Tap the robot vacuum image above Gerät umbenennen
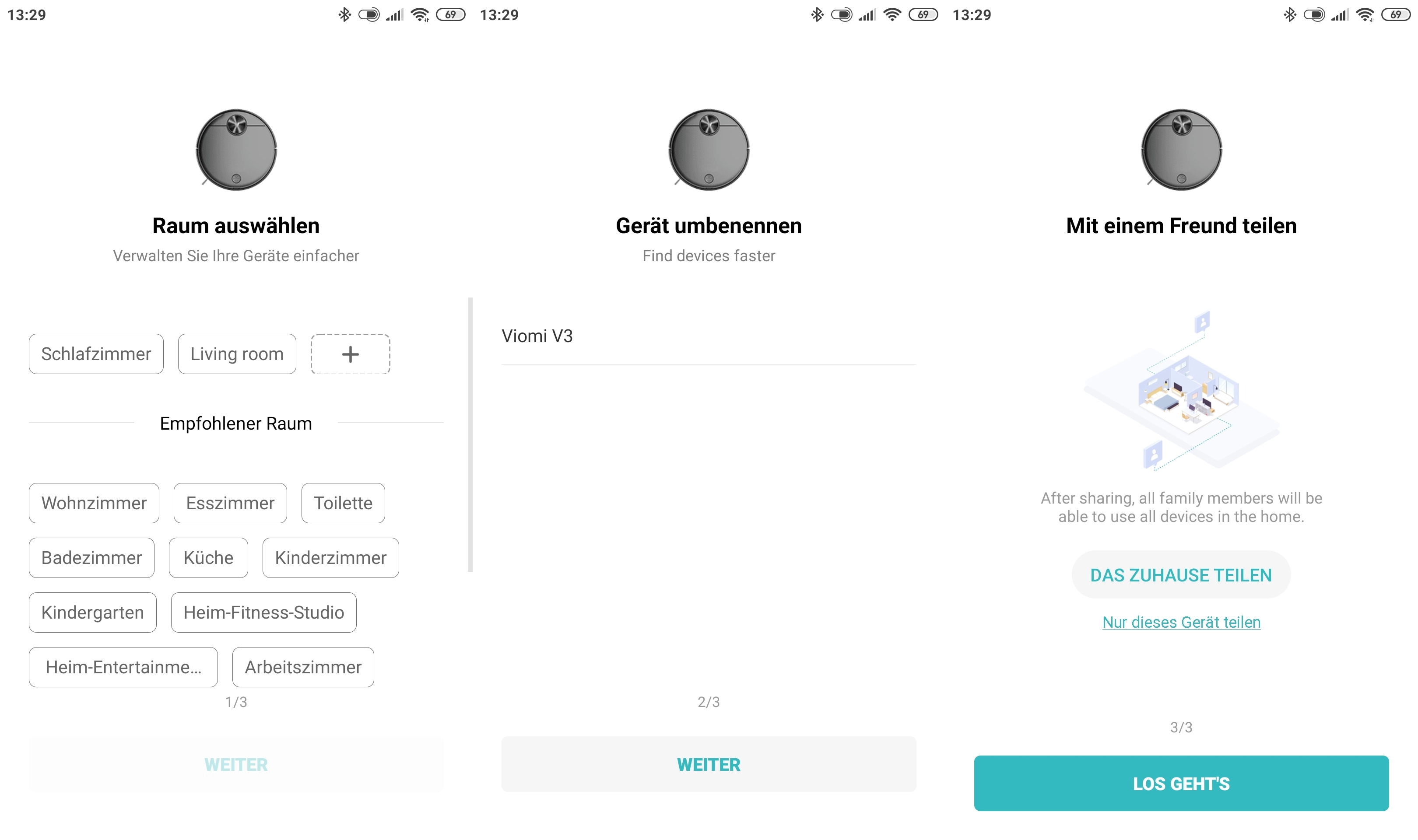Viewport: 1418px width, 840px height. click(x=709, y=150)
